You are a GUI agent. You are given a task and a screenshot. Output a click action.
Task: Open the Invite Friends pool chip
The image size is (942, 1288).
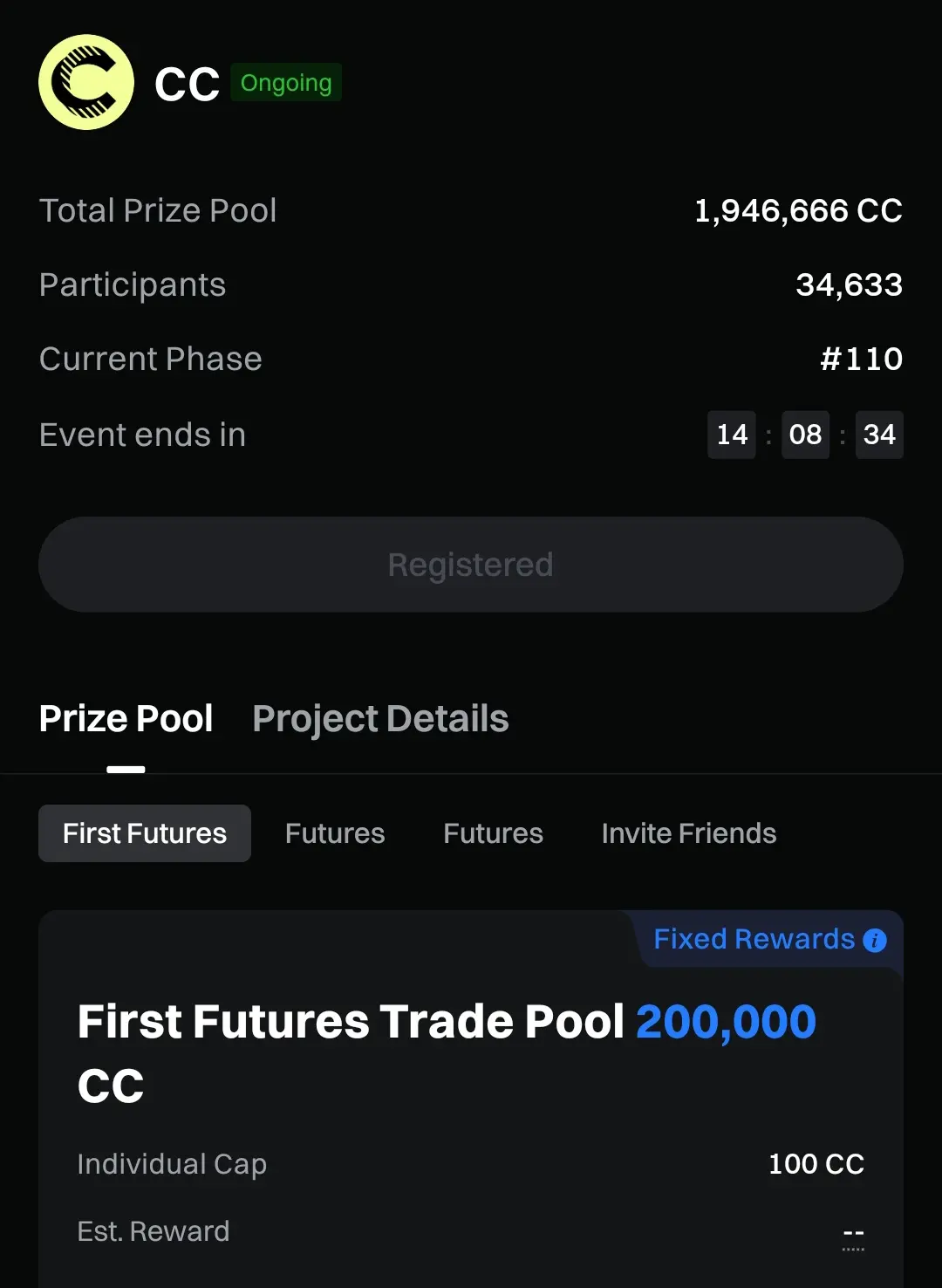click(688, 833)
